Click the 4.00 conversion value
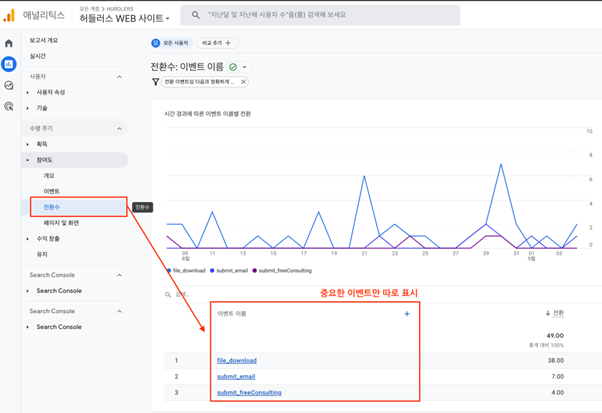The height and width of the screenshot is (413, 602). pyautogui.click(x=557, y=393)
